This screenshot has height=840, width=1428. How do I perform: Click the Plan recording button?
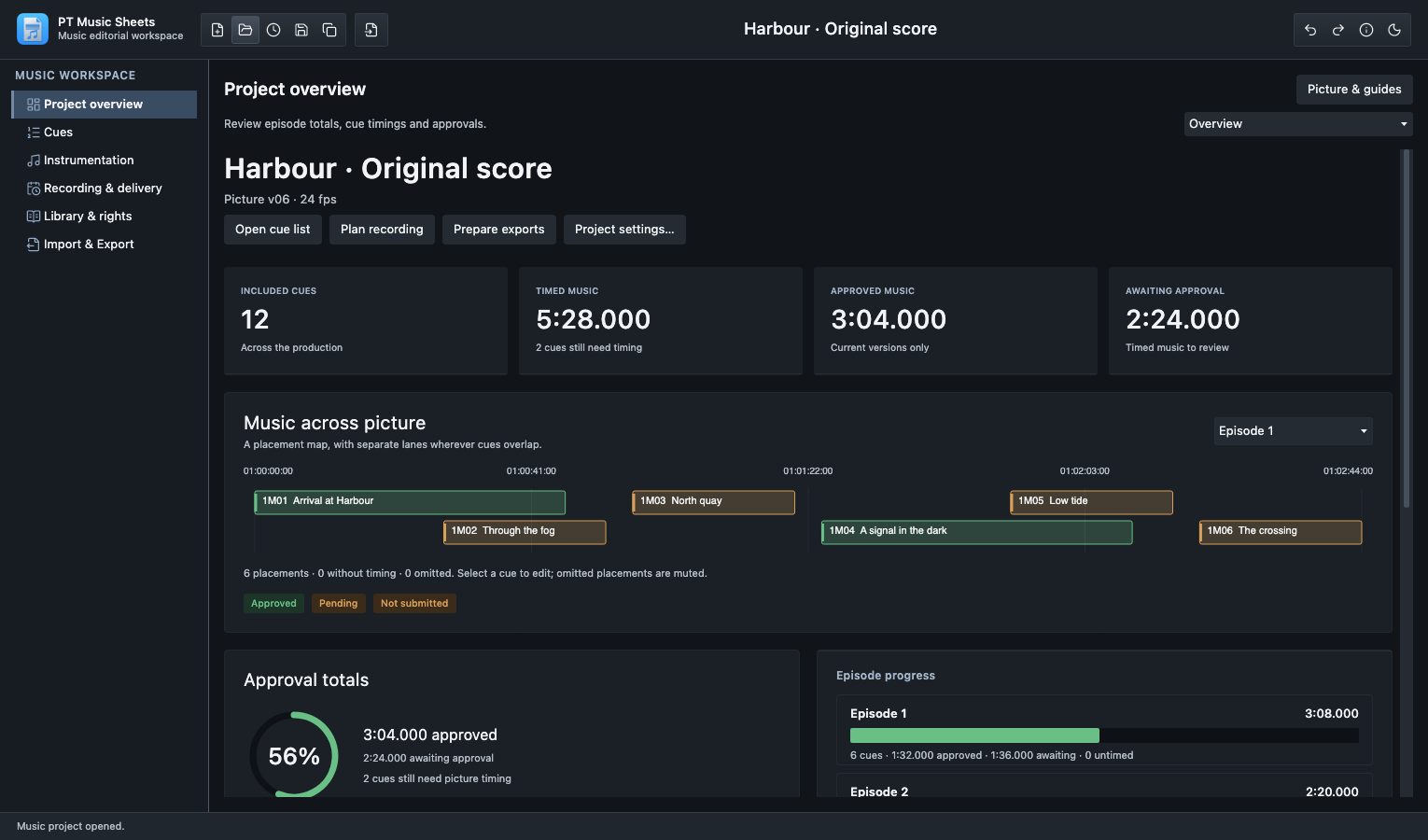point(382,230)
